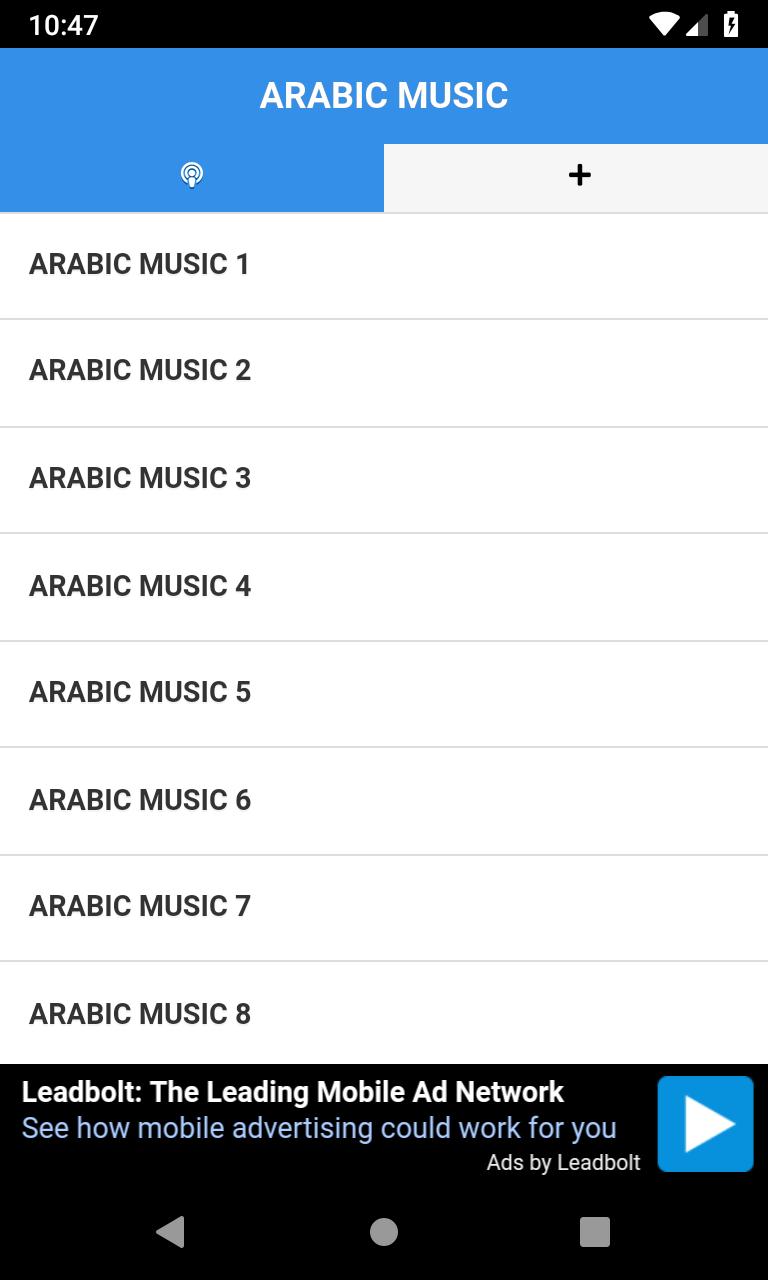
Task: Choose ARABIC MUSIC 8 from list
Action: pyautogui.click(x=384, y=1013)
